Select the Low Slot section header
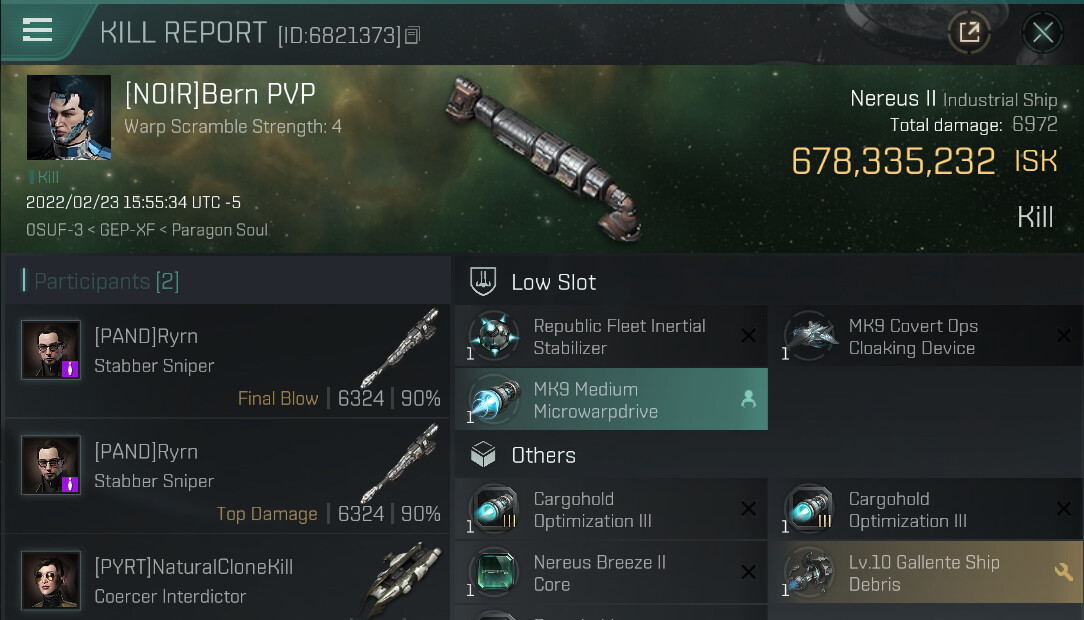The image size is (1084, 620). point(553,282)
